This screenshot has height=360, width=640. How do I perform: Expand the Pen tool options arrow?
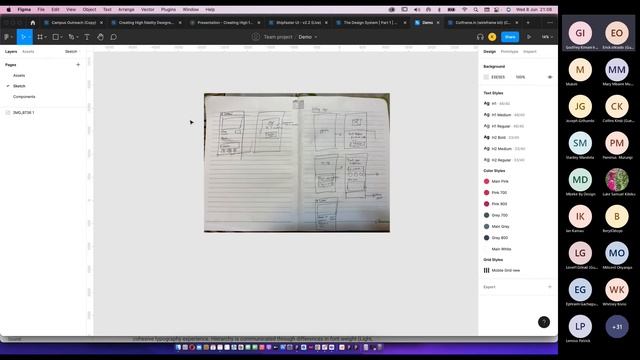click(x=77, y=37)
